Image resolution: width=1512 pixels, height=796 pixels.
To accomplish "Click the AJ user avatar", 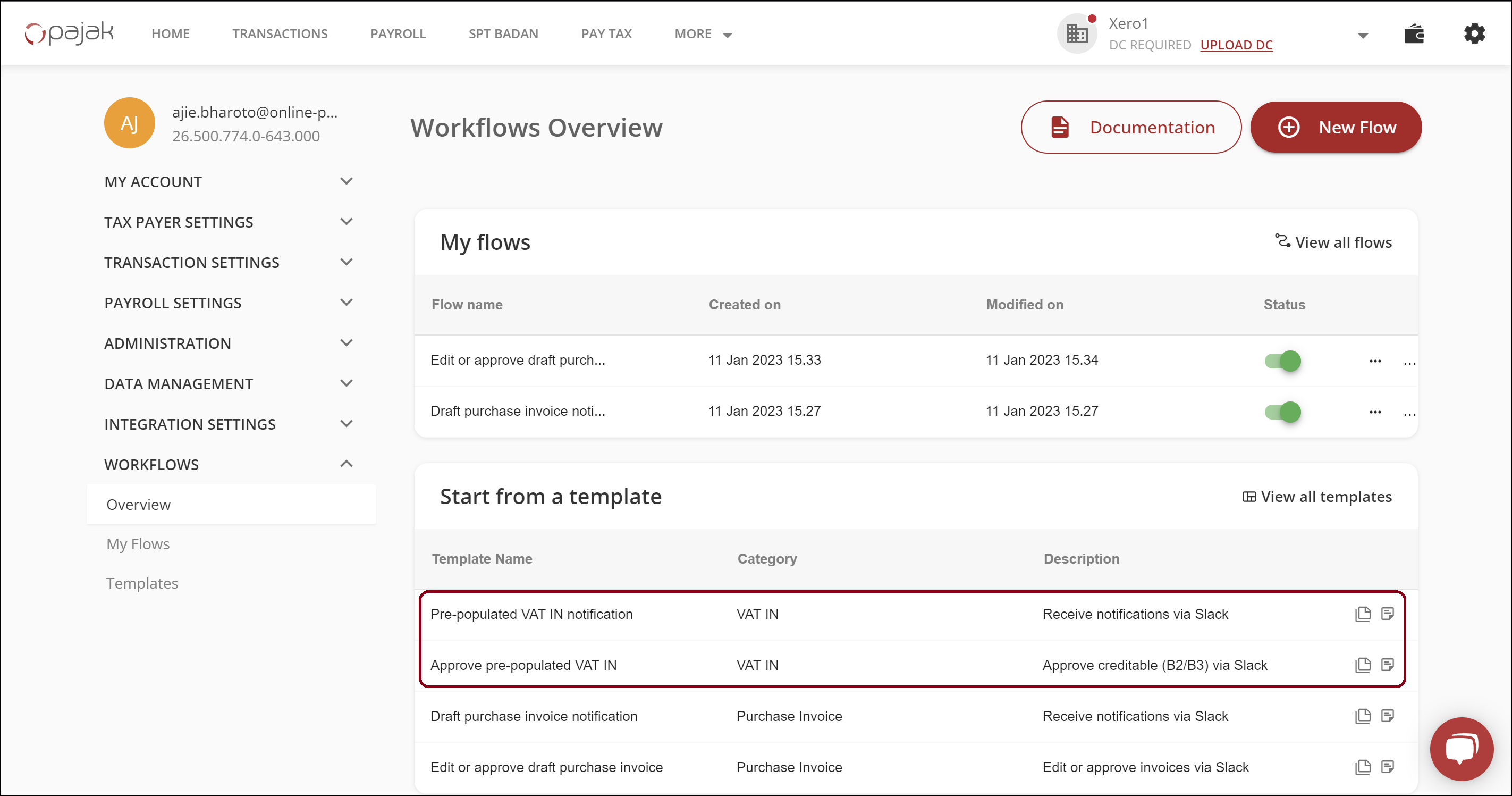I will click(x=129, y=123).
